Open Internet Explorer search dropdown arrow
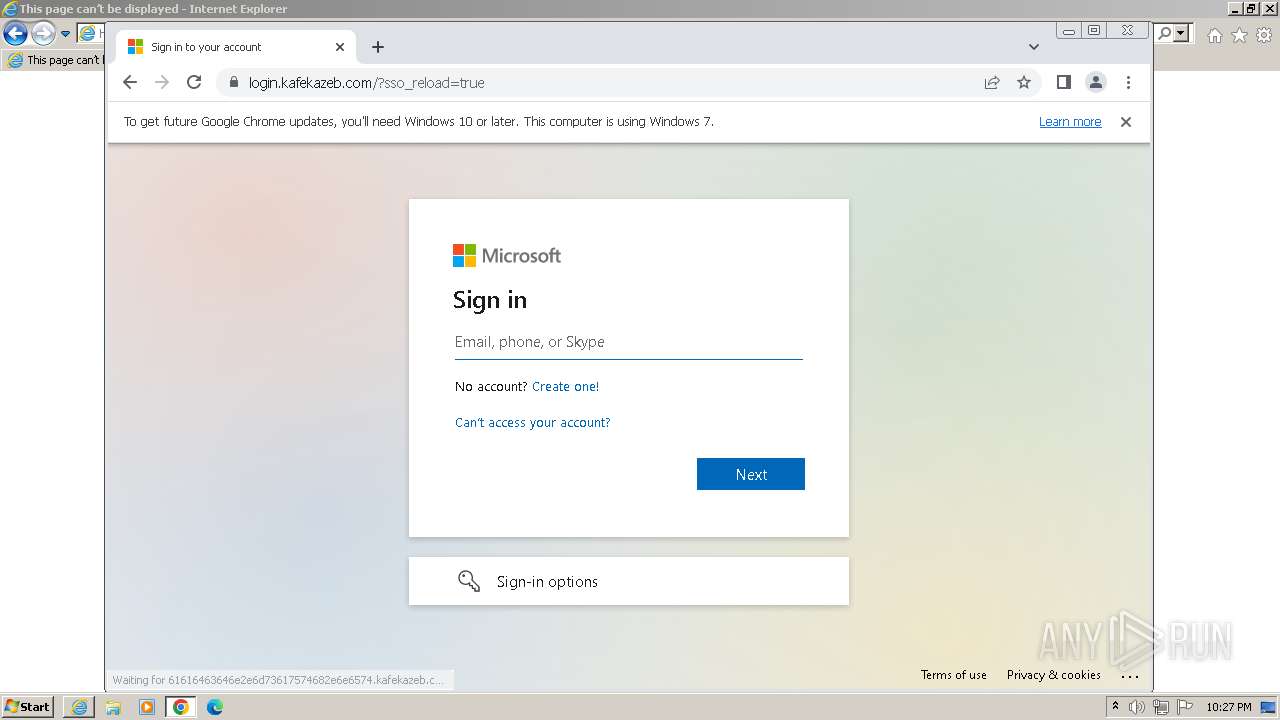This screenshot has height=720, width=1280. (x=1181, y=34)
